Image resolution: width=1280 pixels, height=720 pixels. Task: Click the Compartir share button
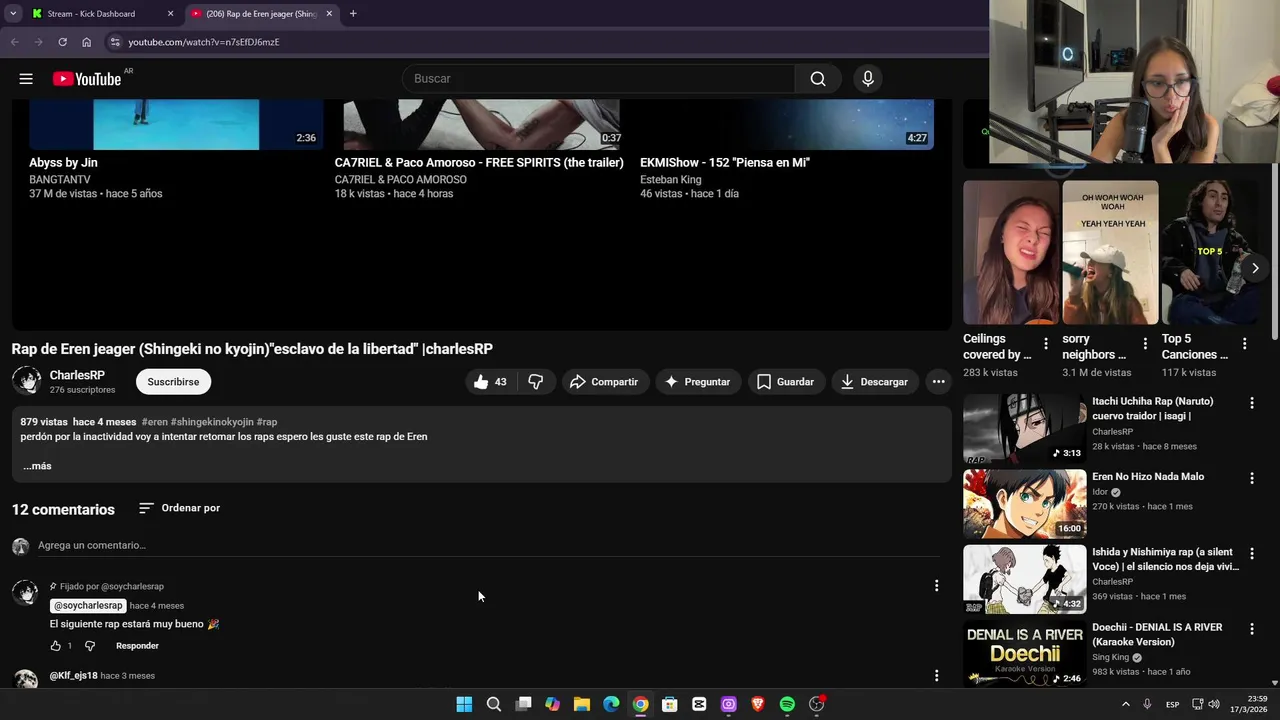click(604, 382)
